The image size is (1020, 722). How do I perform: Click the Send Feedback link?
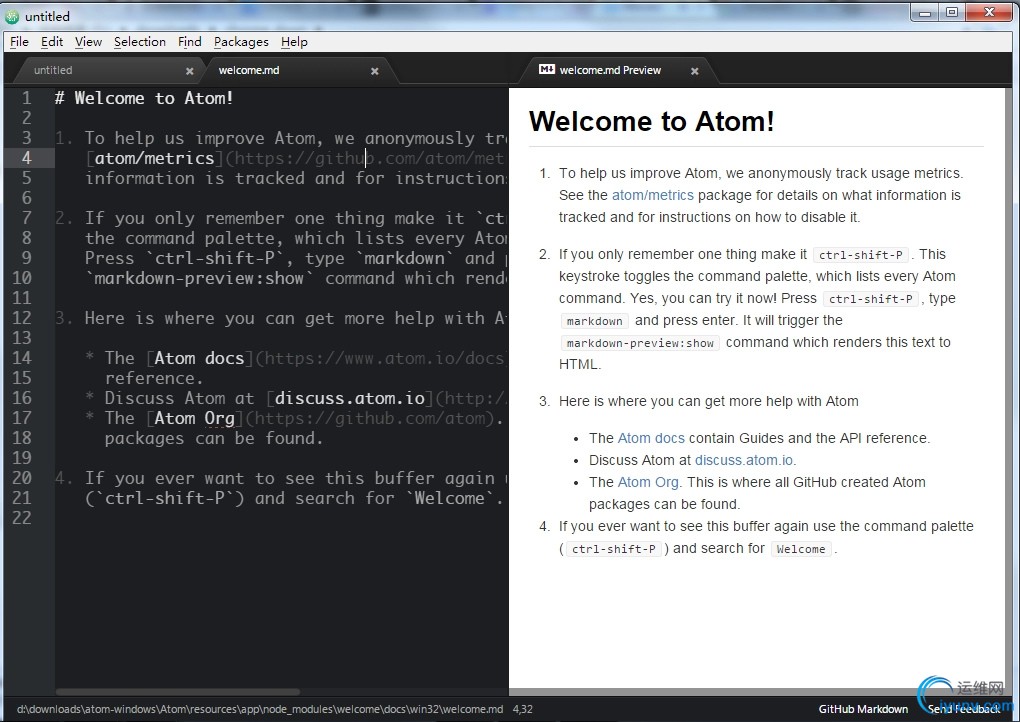pos(964,709)
